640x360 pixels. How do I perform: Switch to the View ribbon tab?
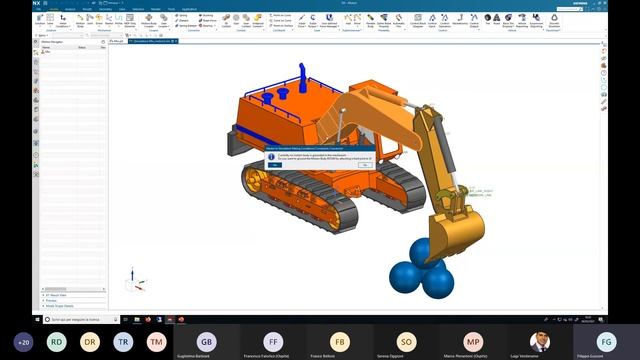122,9
